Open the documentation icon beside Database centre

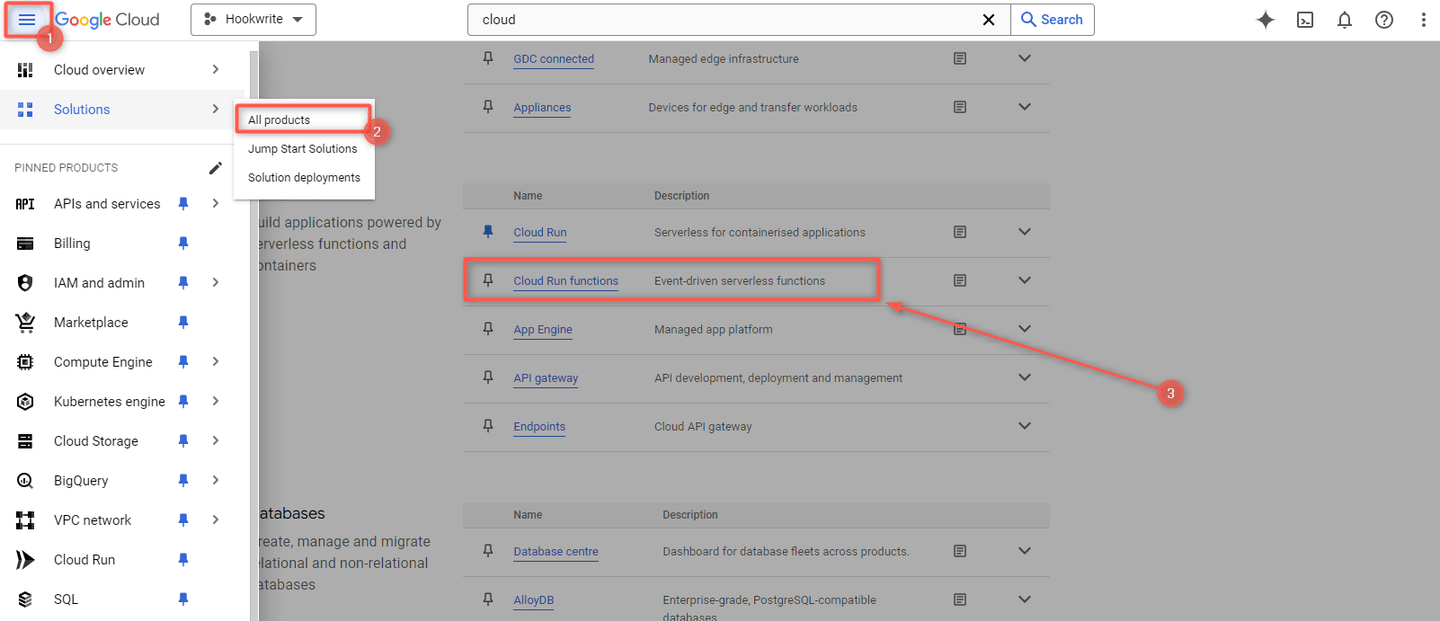[x=960, y=550]
